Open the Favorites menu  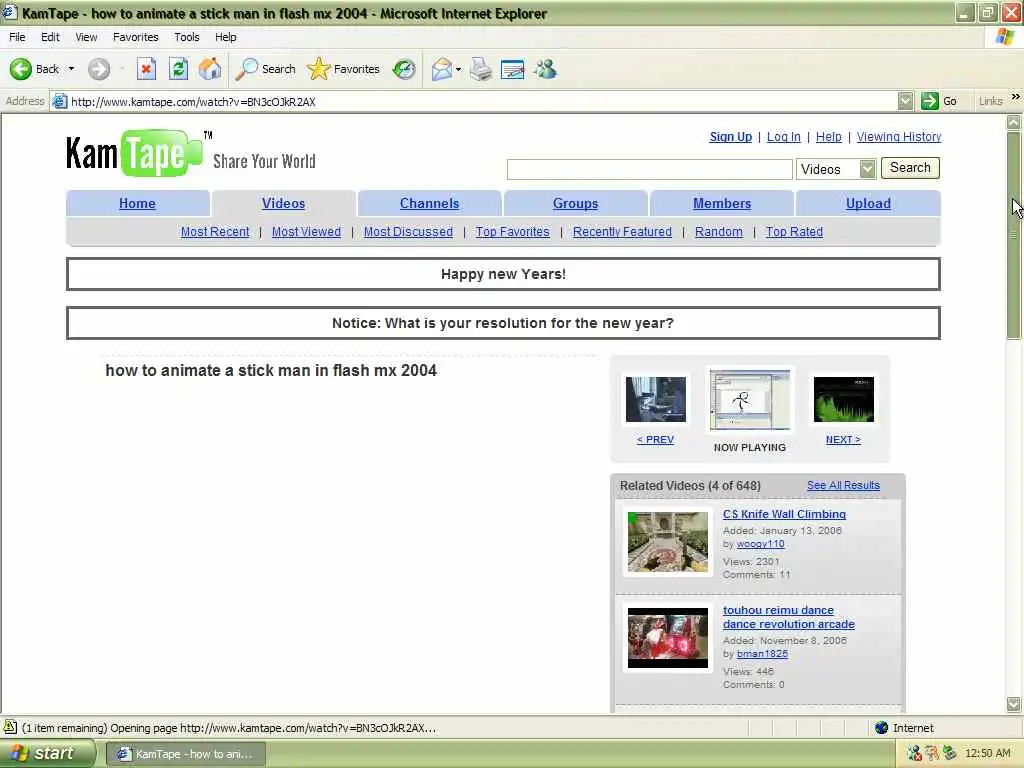pyautogui.click(x=136, y=37)
